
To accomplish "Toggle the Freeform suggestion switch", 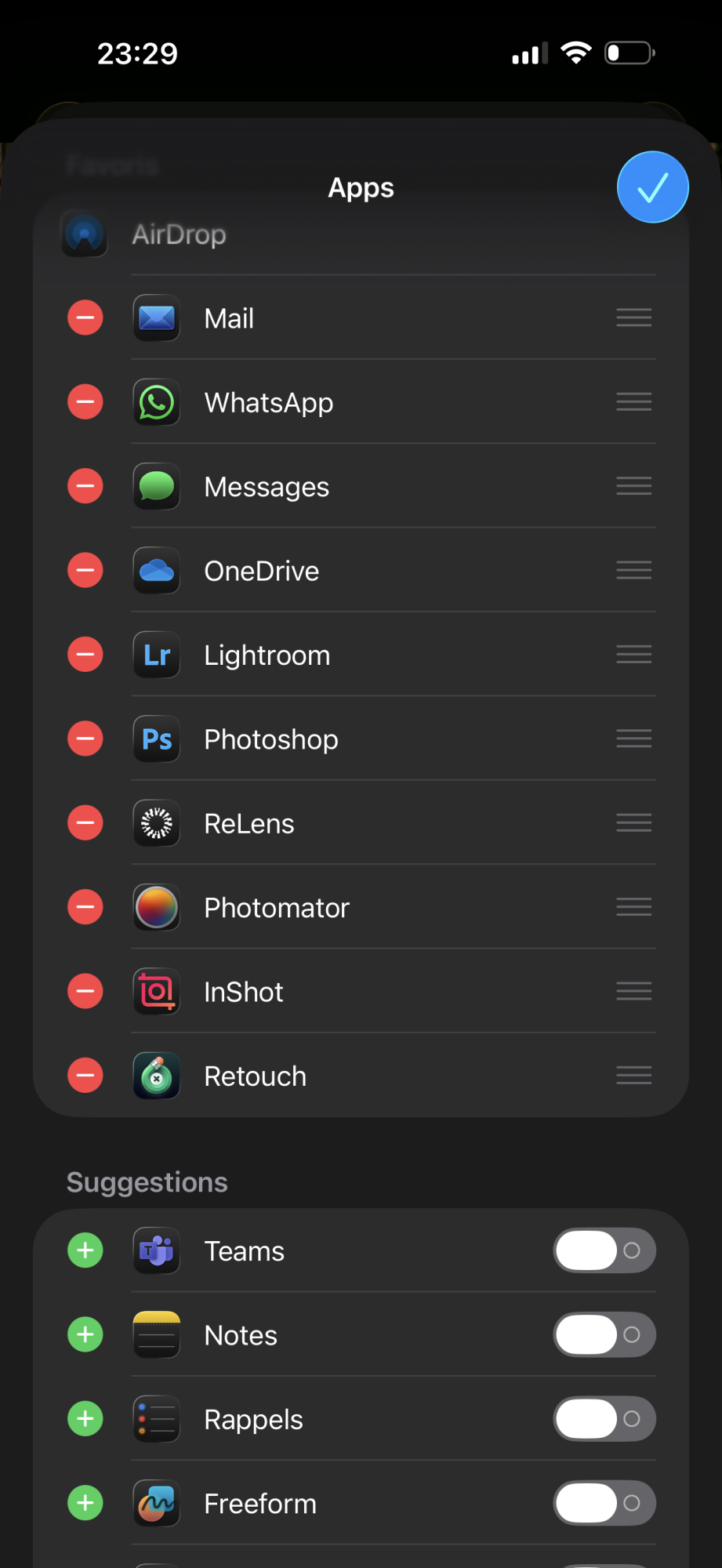I will click(604, 1503).
